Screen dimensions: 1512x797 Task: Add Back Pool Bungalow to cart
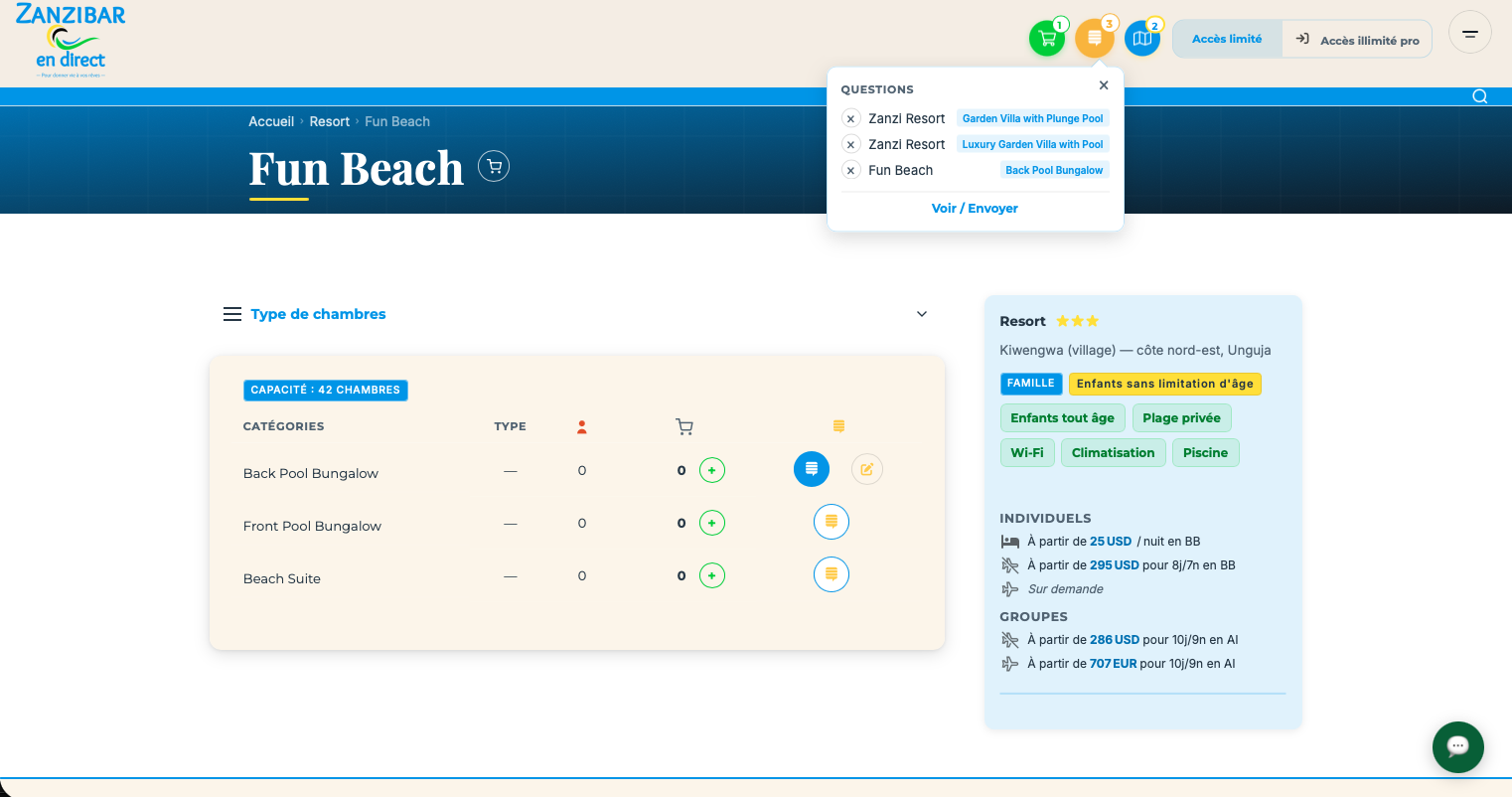(x=712, y=470)
